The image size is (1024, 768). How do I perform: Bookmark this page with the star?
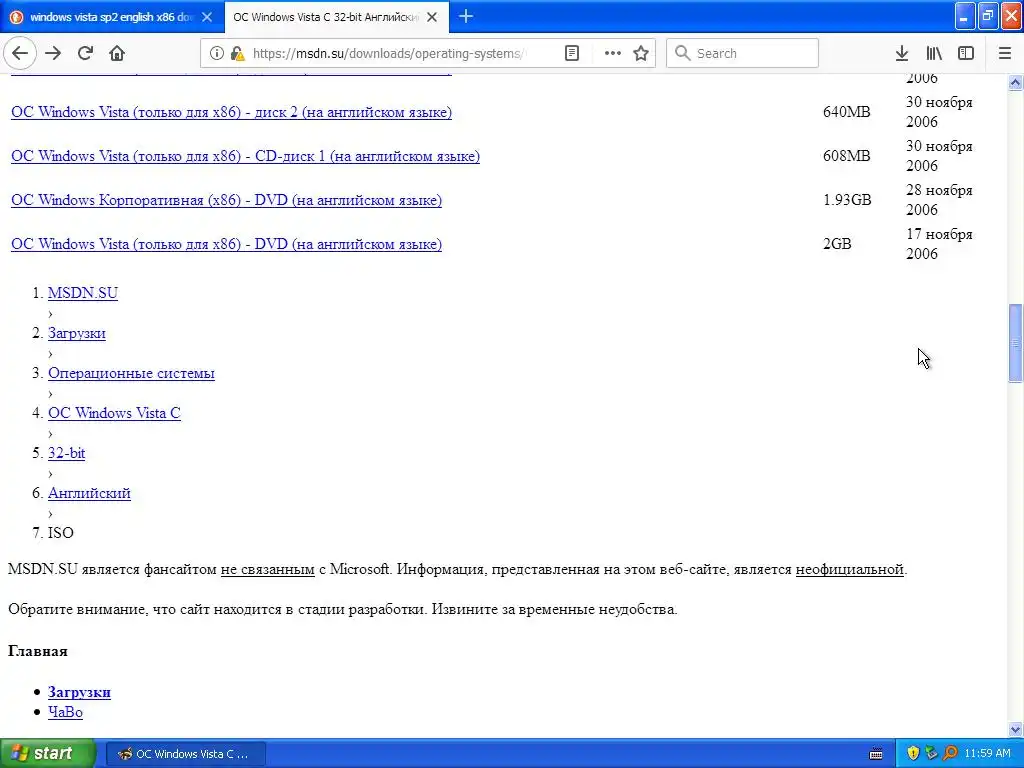tap(641, 54)
